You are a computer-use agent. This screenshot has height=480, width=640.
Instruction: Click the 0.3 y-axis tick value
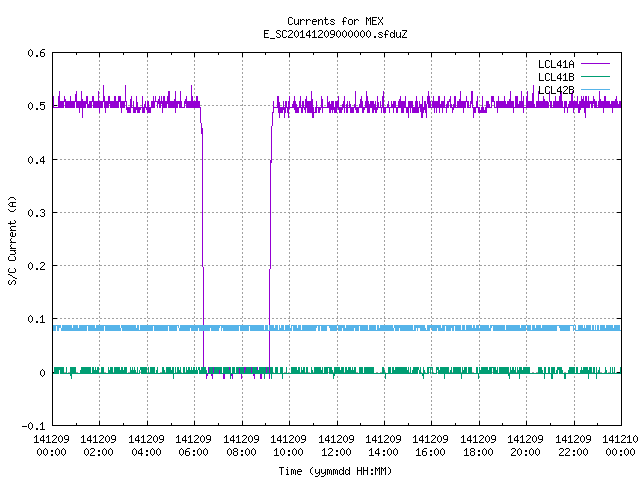click(x=36, y=213)
